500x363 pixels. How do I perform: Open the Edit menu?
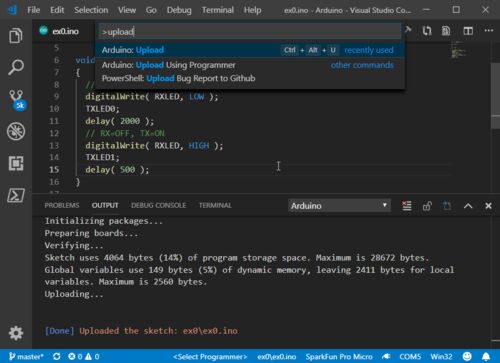[x=57, y=10]
